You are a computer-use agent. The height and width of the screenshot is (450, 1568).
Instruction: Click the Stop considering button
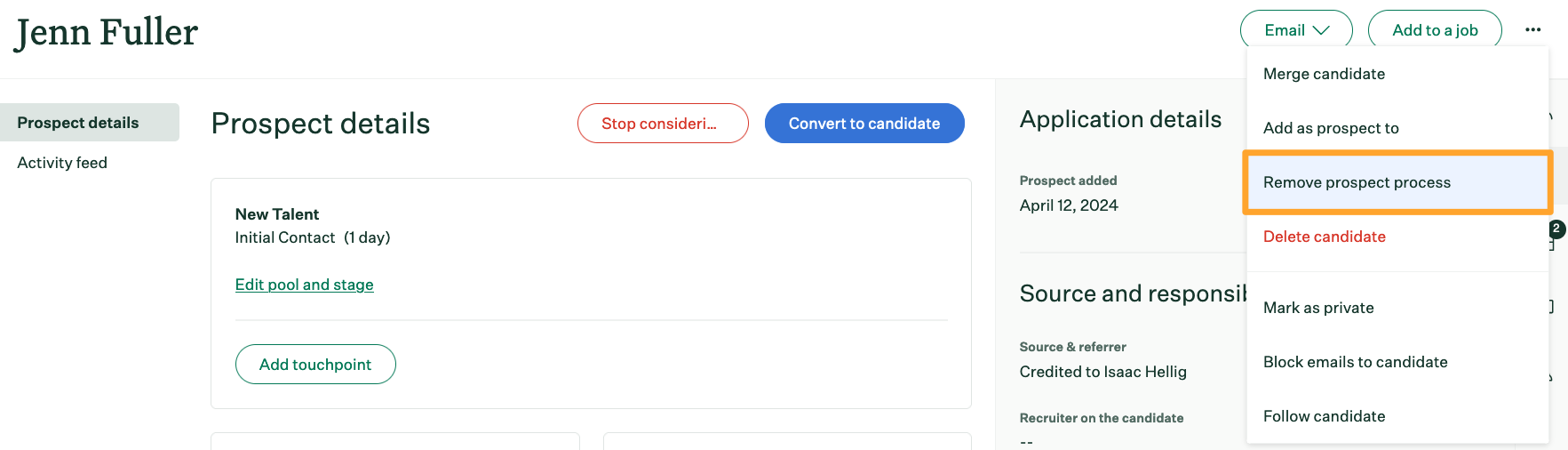(663, 124)
